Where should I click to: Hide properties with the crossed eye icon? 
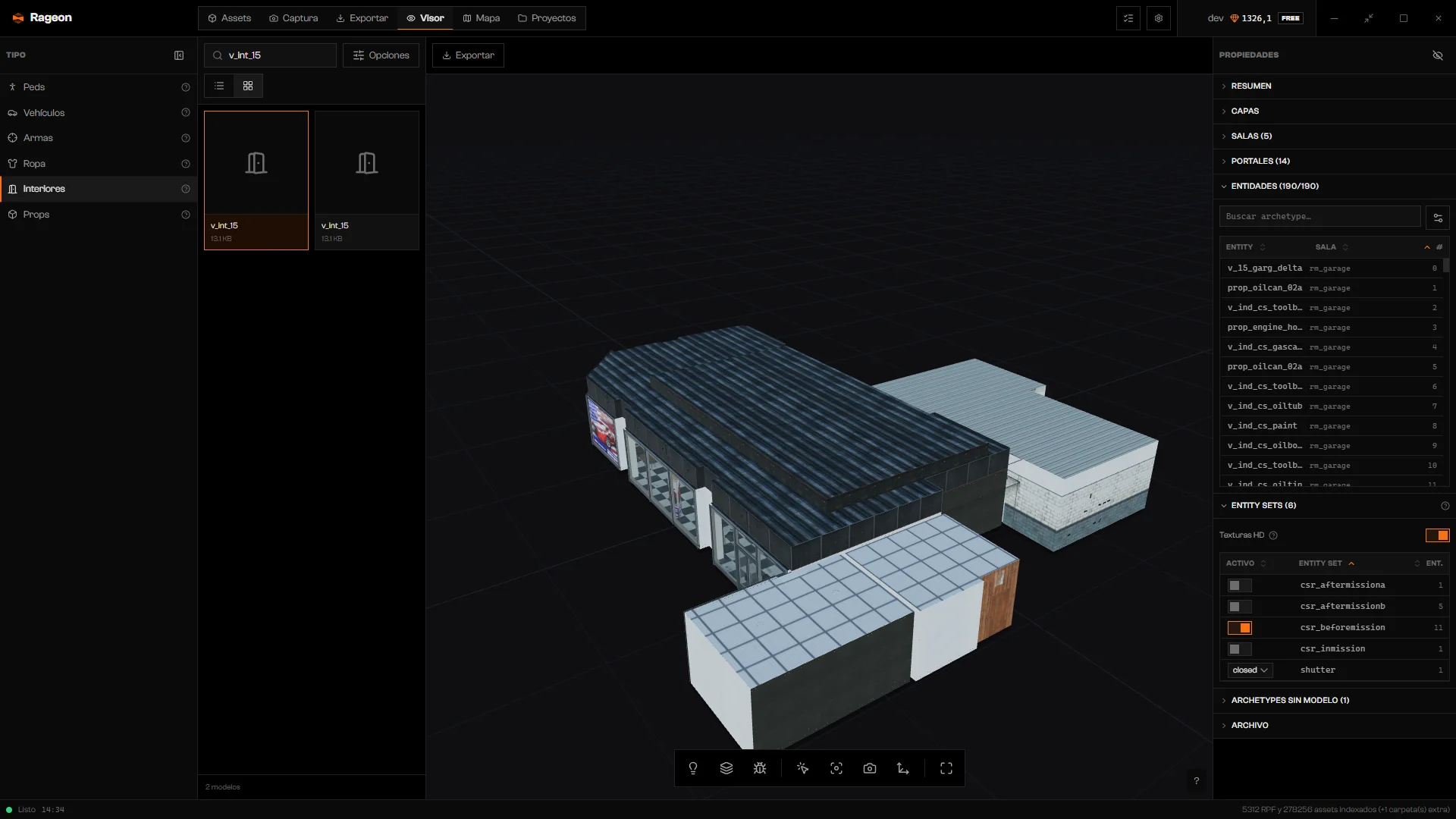[x=1437, y=55]
